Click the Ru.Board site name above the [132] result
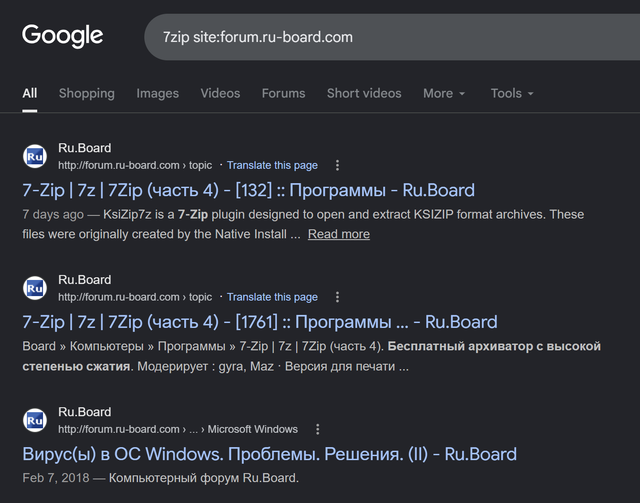The height and width of the screenshot is (503, 640). (x=84, y=148)
